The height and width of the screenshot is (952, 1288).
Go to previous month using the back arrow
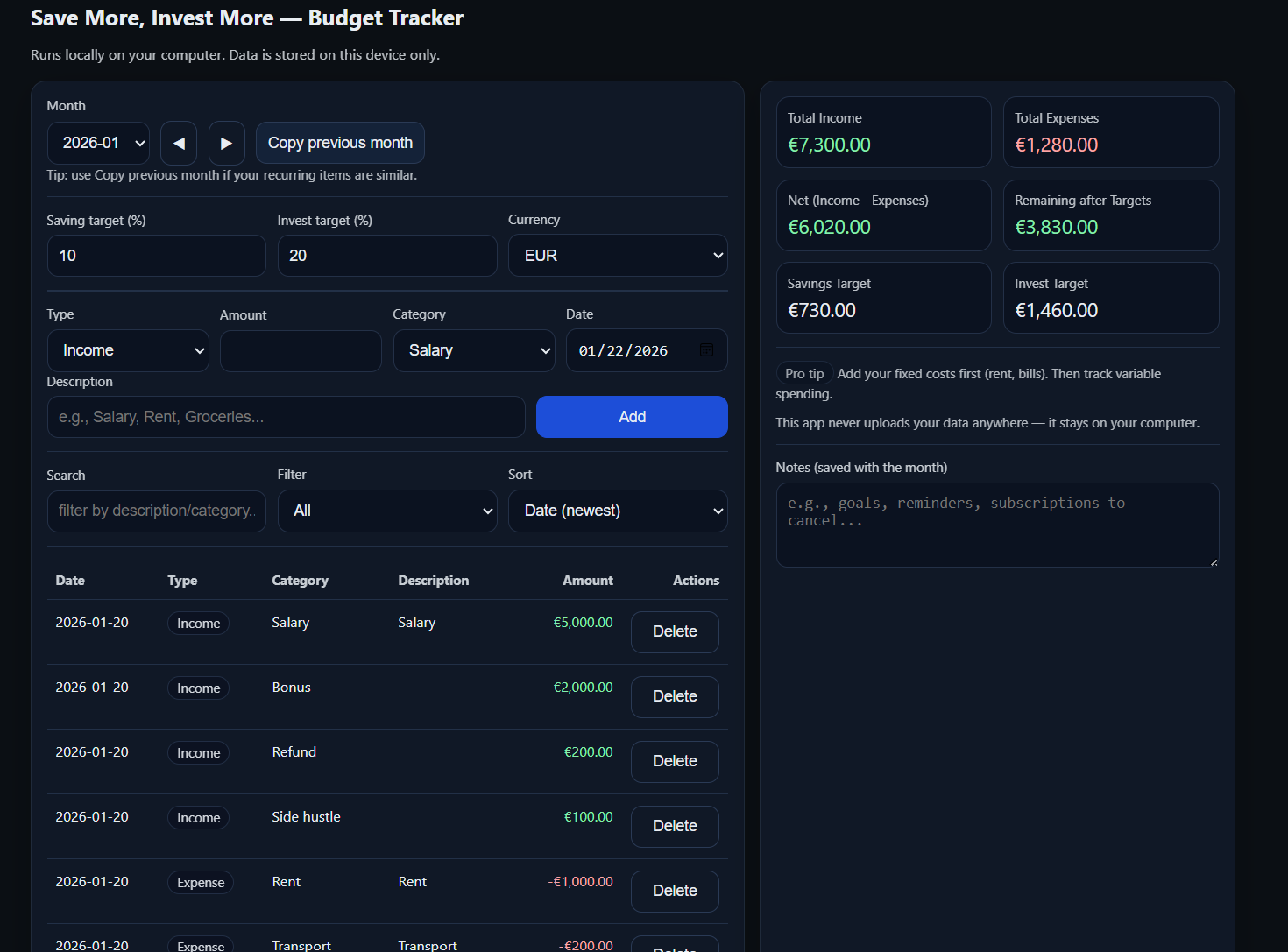tap(179, 143)
